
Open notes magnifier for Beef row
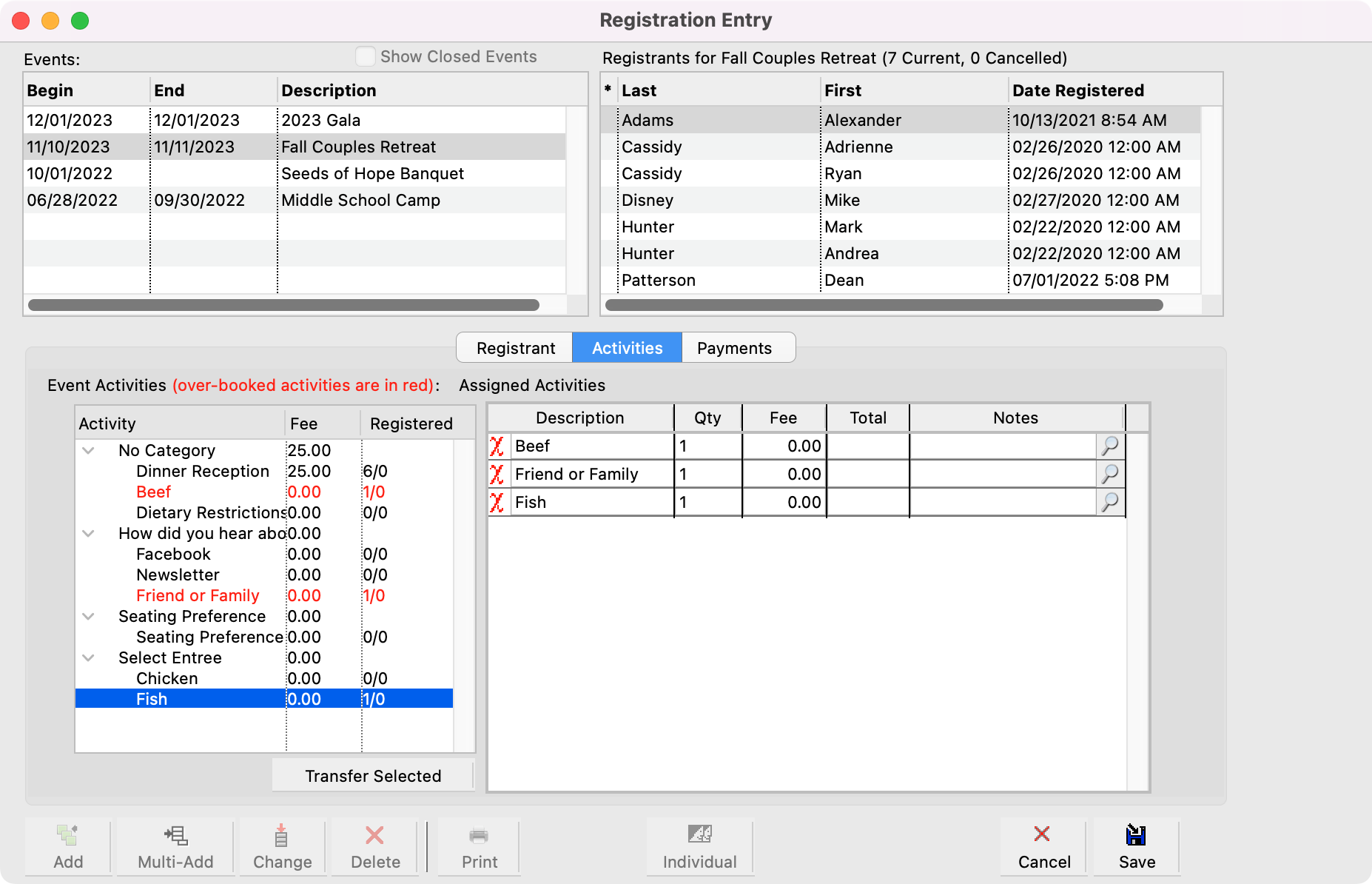1110,446
